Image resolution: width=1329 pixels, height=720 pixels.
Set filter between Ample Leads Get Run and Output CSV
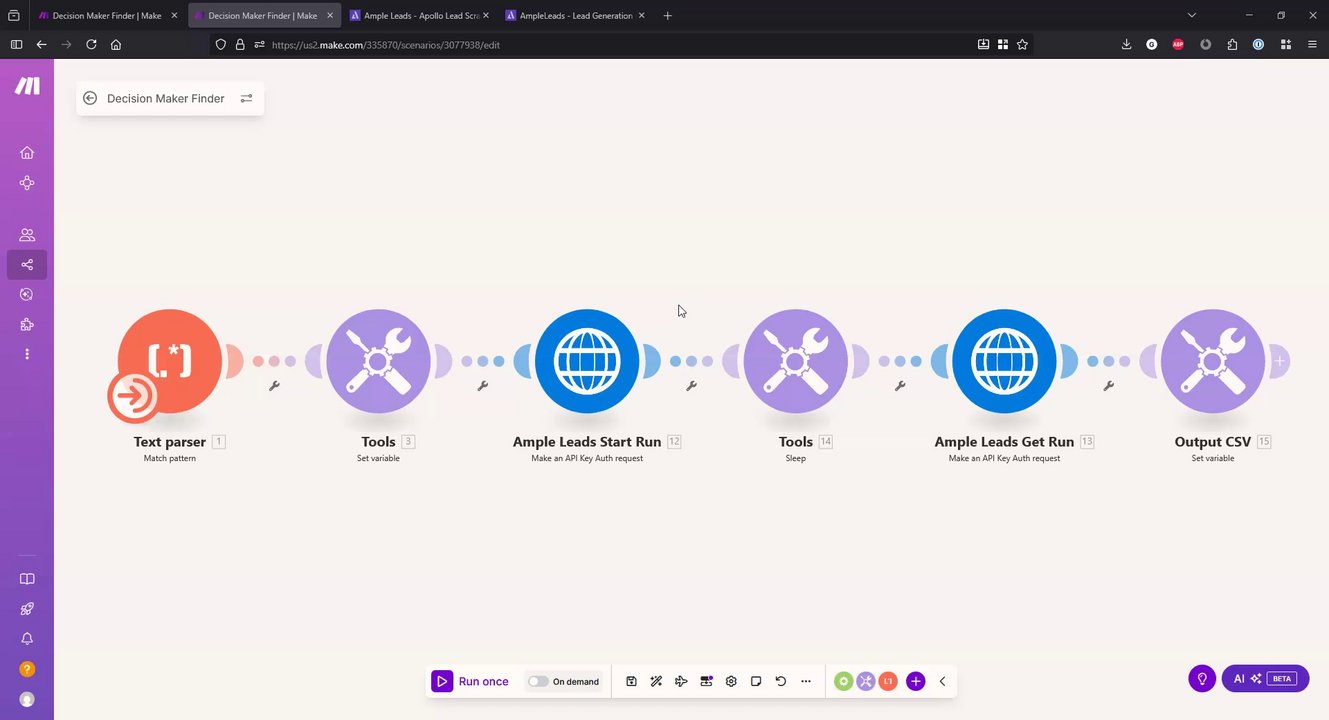(1108, 385)
